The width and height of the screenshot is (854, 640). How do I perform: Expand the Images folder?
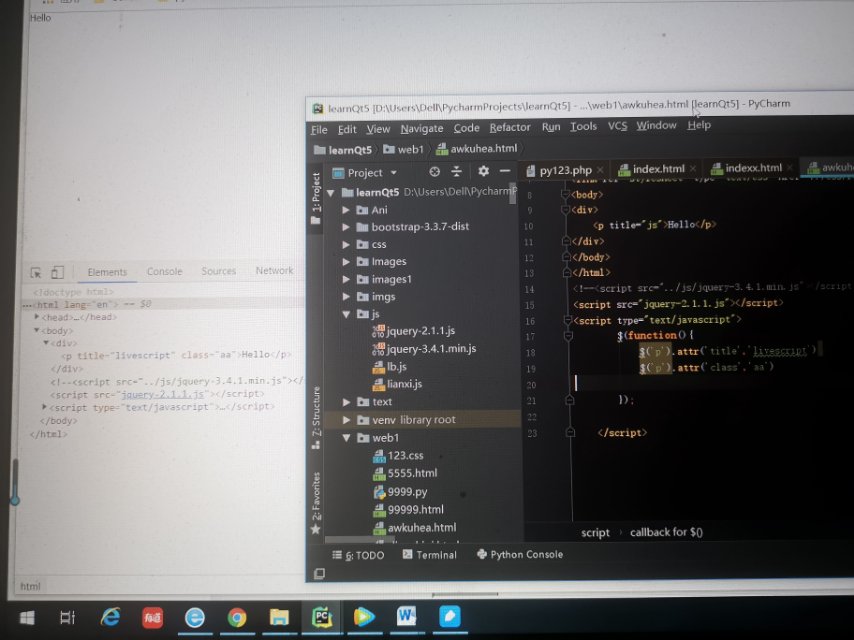tap(346, 262)
